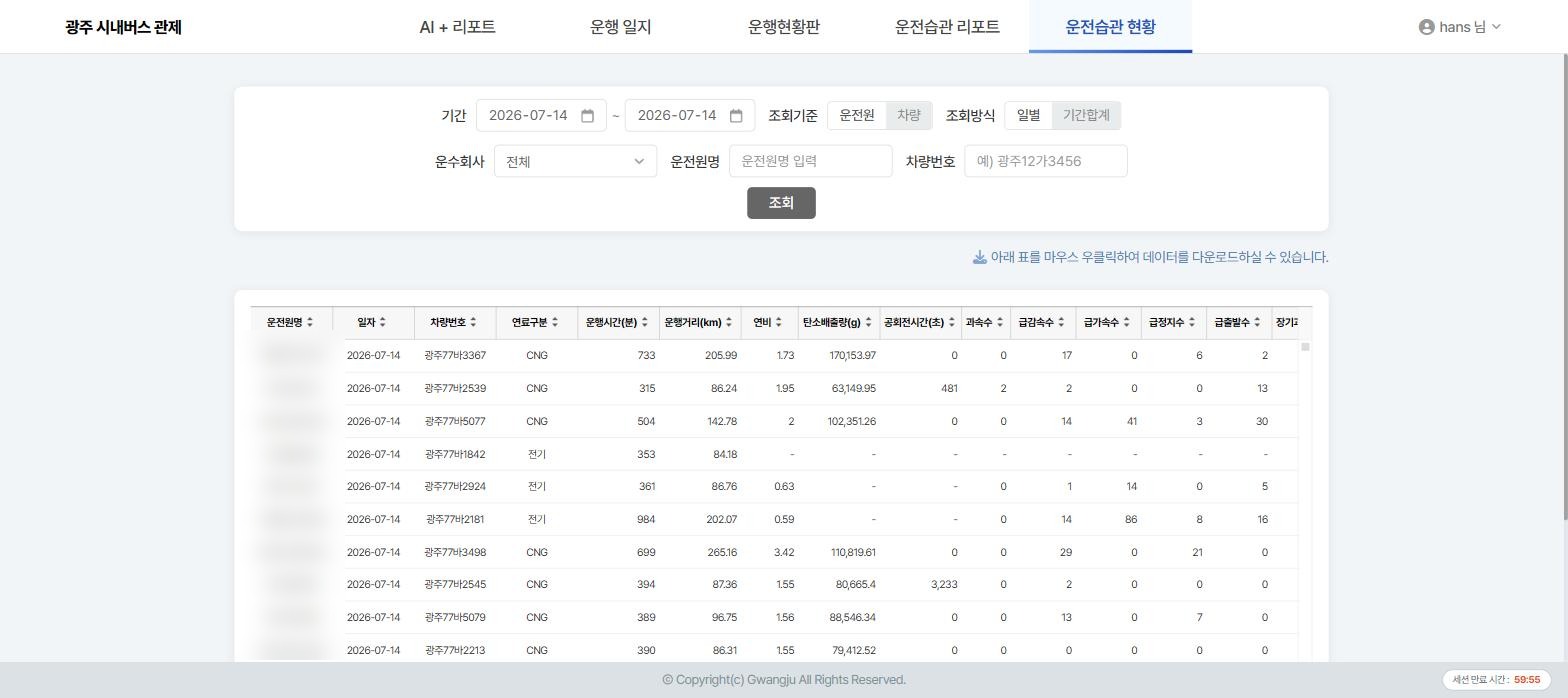The height and width of the screenshot is (698, 1568).
Task: Click vehicle number 광주77바5079
Action: (x=455, y=618)
